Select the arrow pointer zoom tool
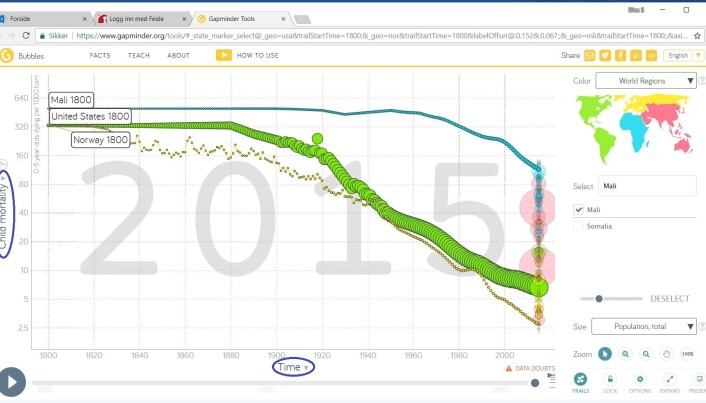This screenshot has width=706, height=403. click(x=605, y=354)
